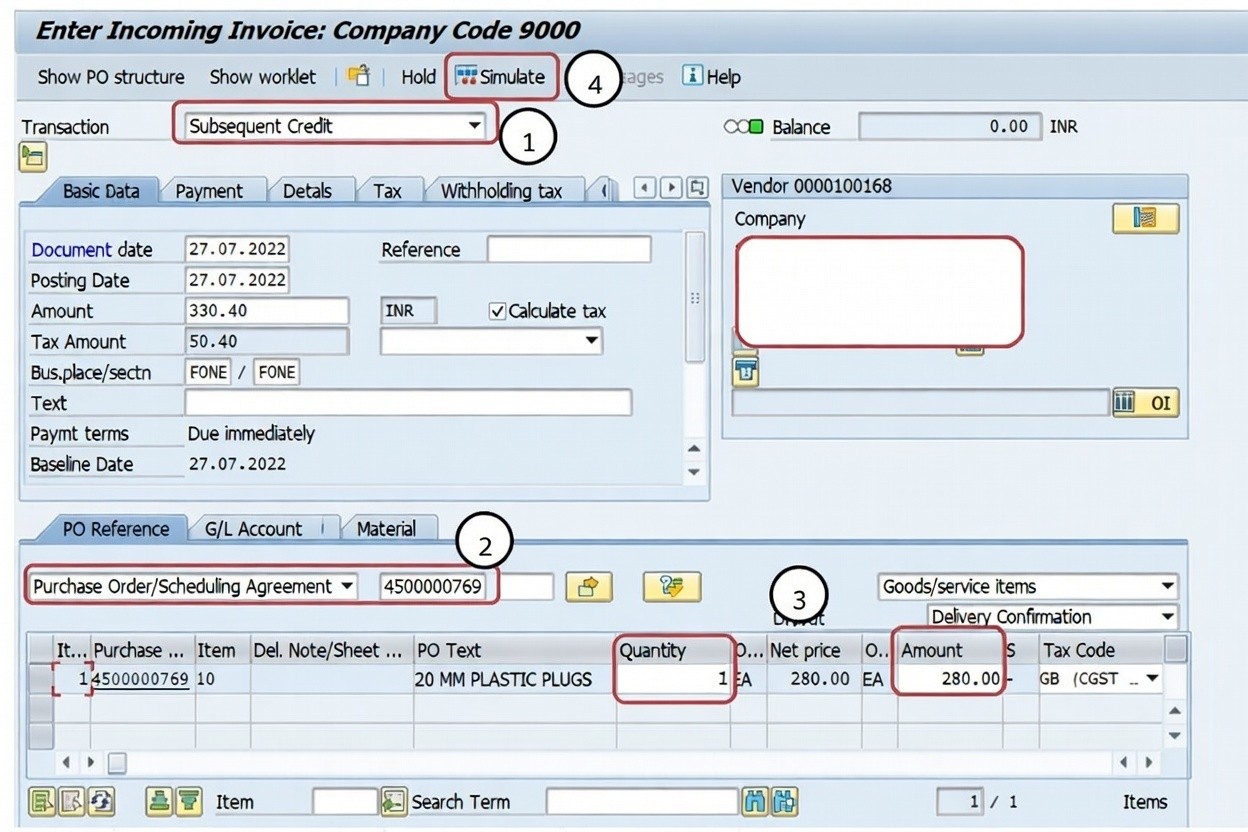Select the row selector for item 1

pos(41,679)
